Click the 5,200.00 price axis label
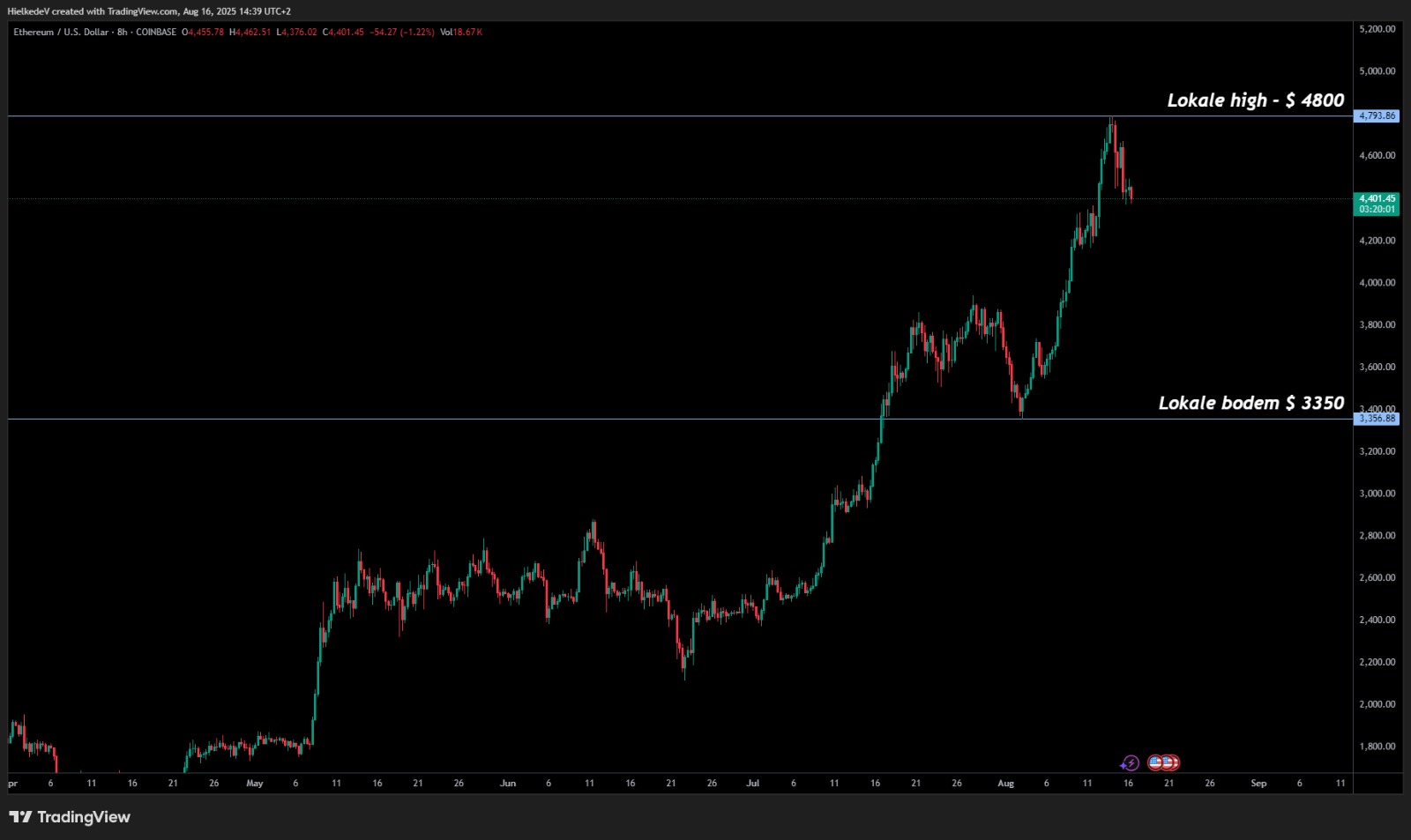The height and width of the screenshot is (840, 1411). pos(1377,29)
